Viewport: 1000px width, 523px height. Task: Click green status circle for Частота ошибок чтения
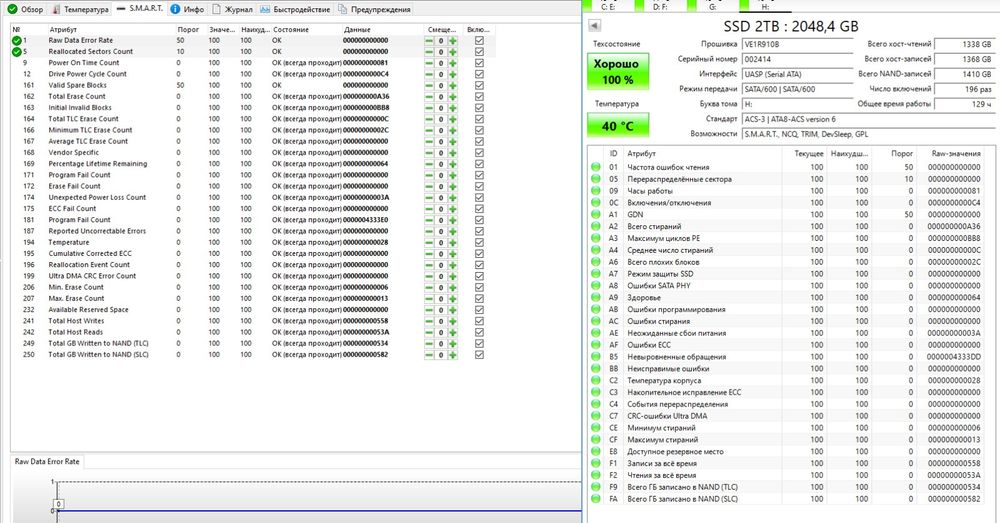pyautogui.click(x=596, y=167)
